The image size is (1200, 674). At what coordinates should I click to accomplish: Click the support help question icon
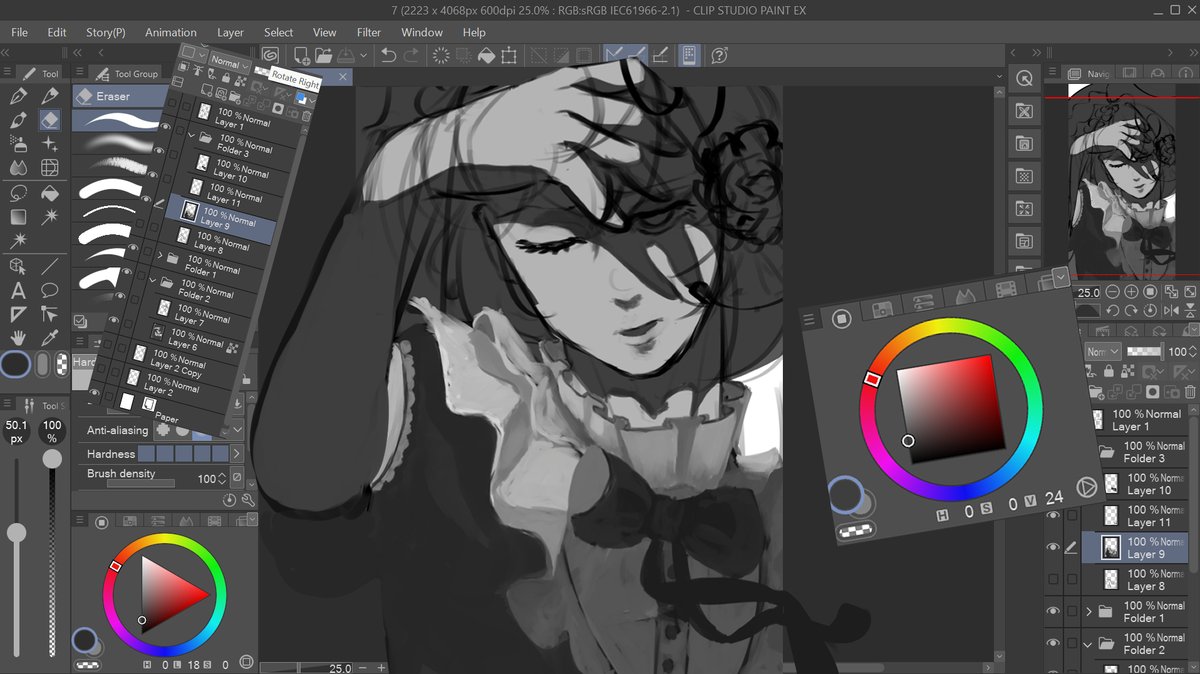click(x=719, y=56)
